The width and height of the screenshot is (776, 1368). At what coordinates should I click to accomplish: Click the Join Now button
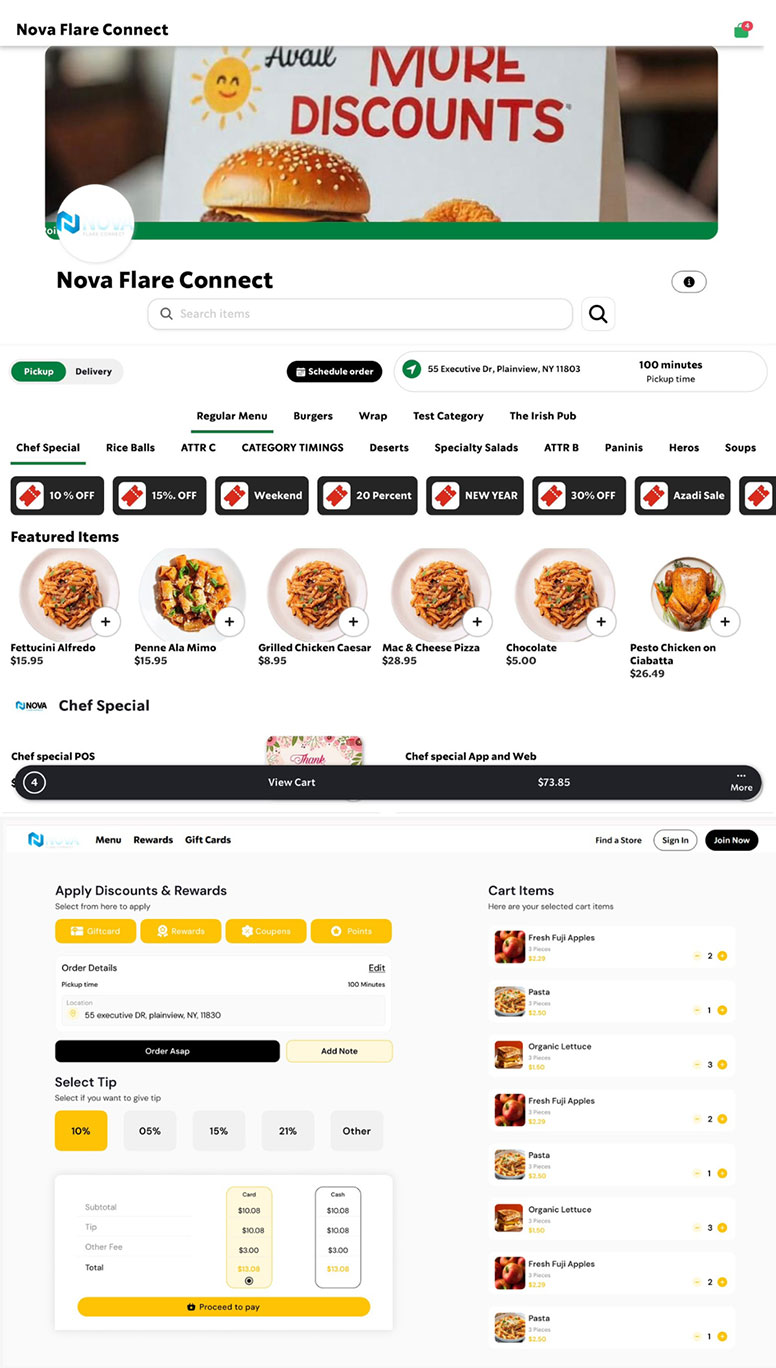732,840
